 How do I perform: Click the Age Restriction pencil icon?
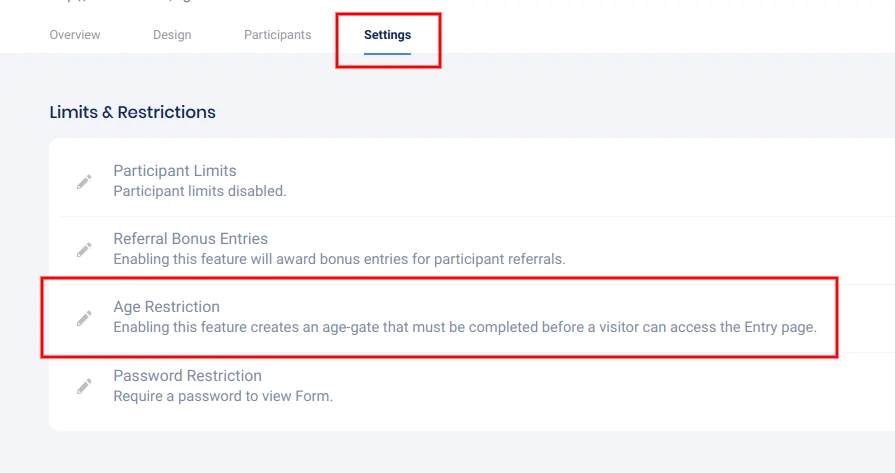[84, 317]
